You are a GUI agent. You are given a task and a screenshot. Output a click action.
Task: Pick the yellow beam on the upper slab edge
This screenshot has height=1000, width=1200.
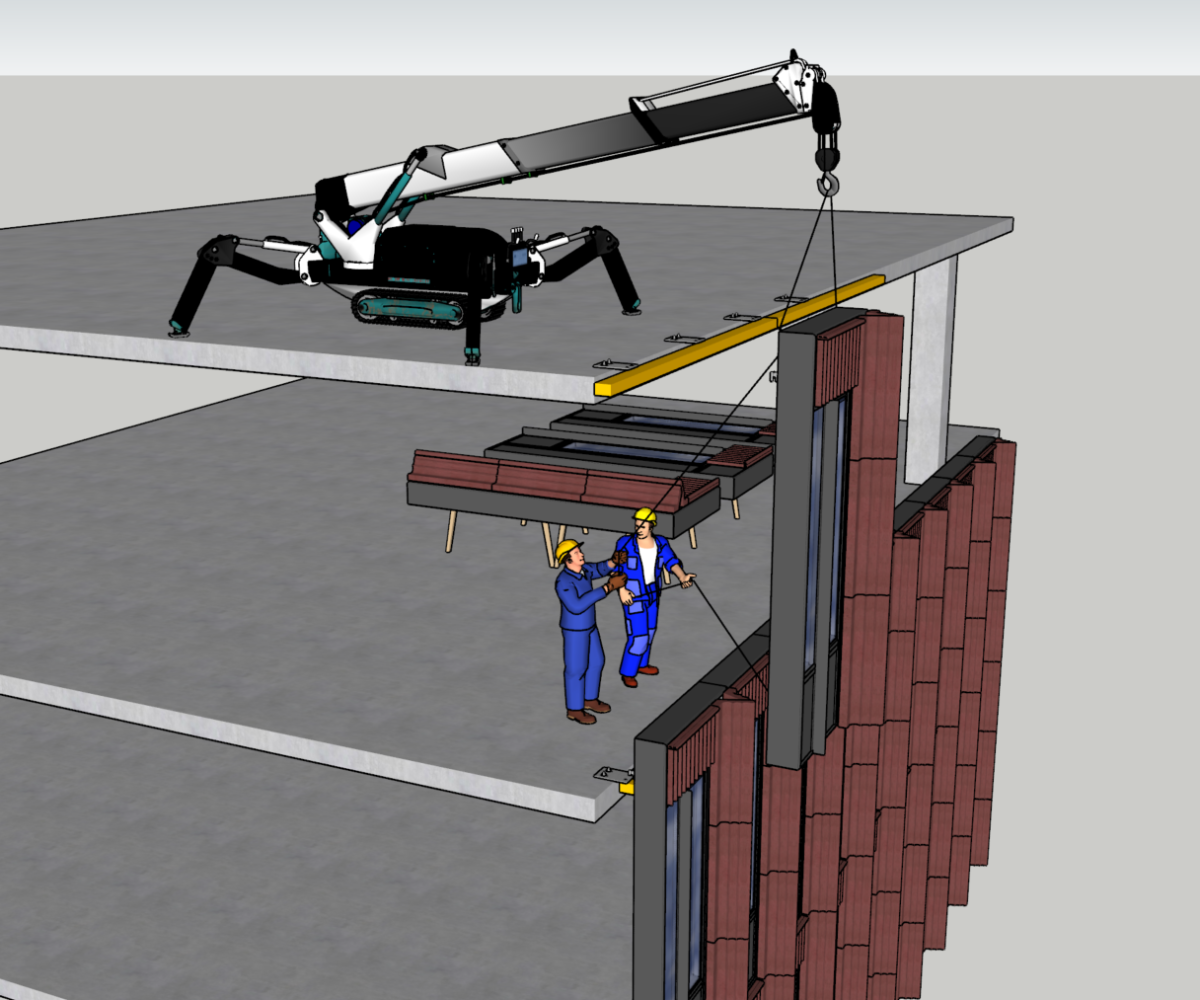[739, 334]
